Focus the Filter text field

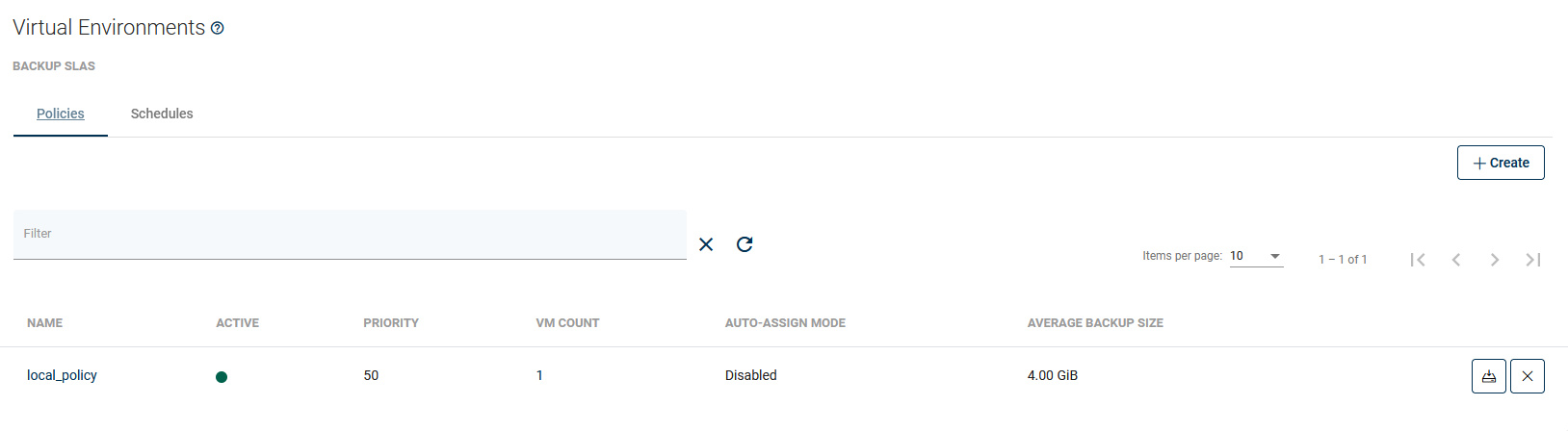[350, 234]
